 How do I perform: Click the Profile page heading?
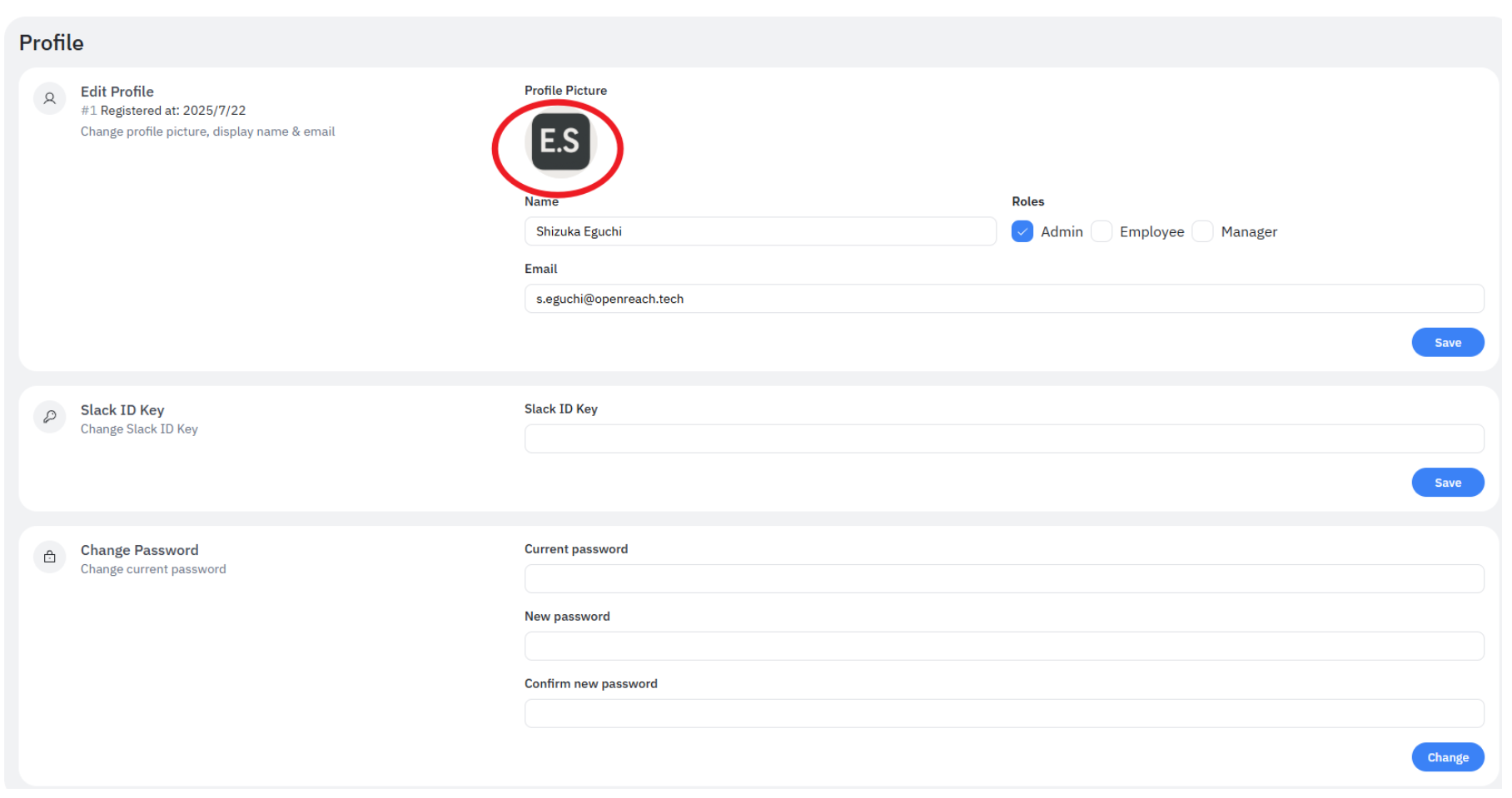(52, 42)
